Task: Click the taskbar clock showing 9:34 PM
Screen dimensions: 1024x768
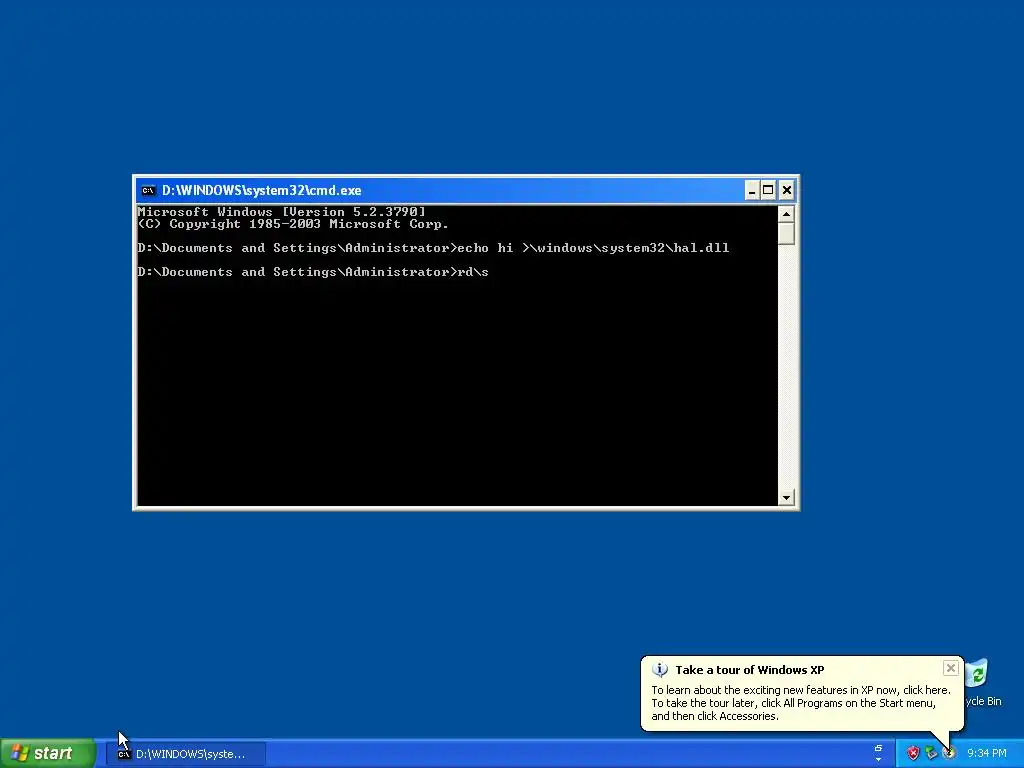Action: click(x=987, y=754)
